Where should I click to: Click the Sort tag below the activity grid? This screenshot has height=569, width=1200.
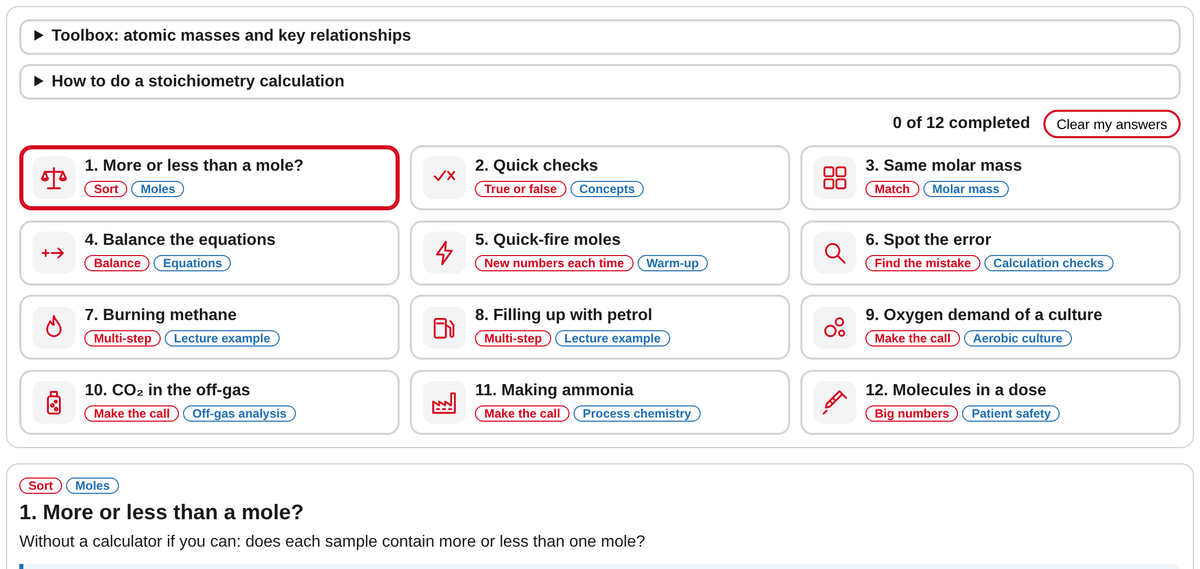(x=41, y=486)
